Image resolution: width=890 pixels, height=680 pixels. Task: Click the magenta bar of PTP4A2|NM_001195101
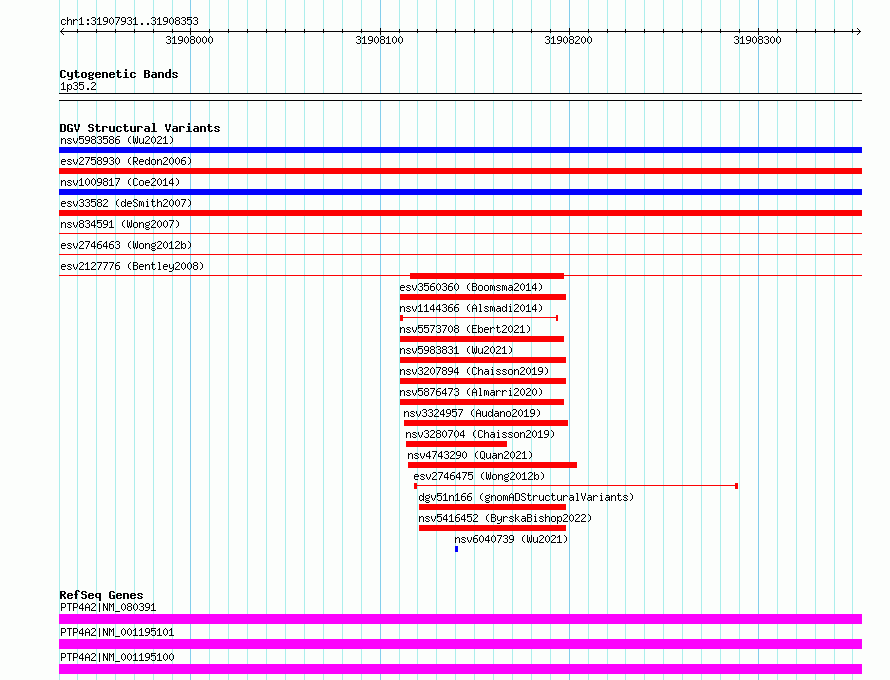click(460, 644)
